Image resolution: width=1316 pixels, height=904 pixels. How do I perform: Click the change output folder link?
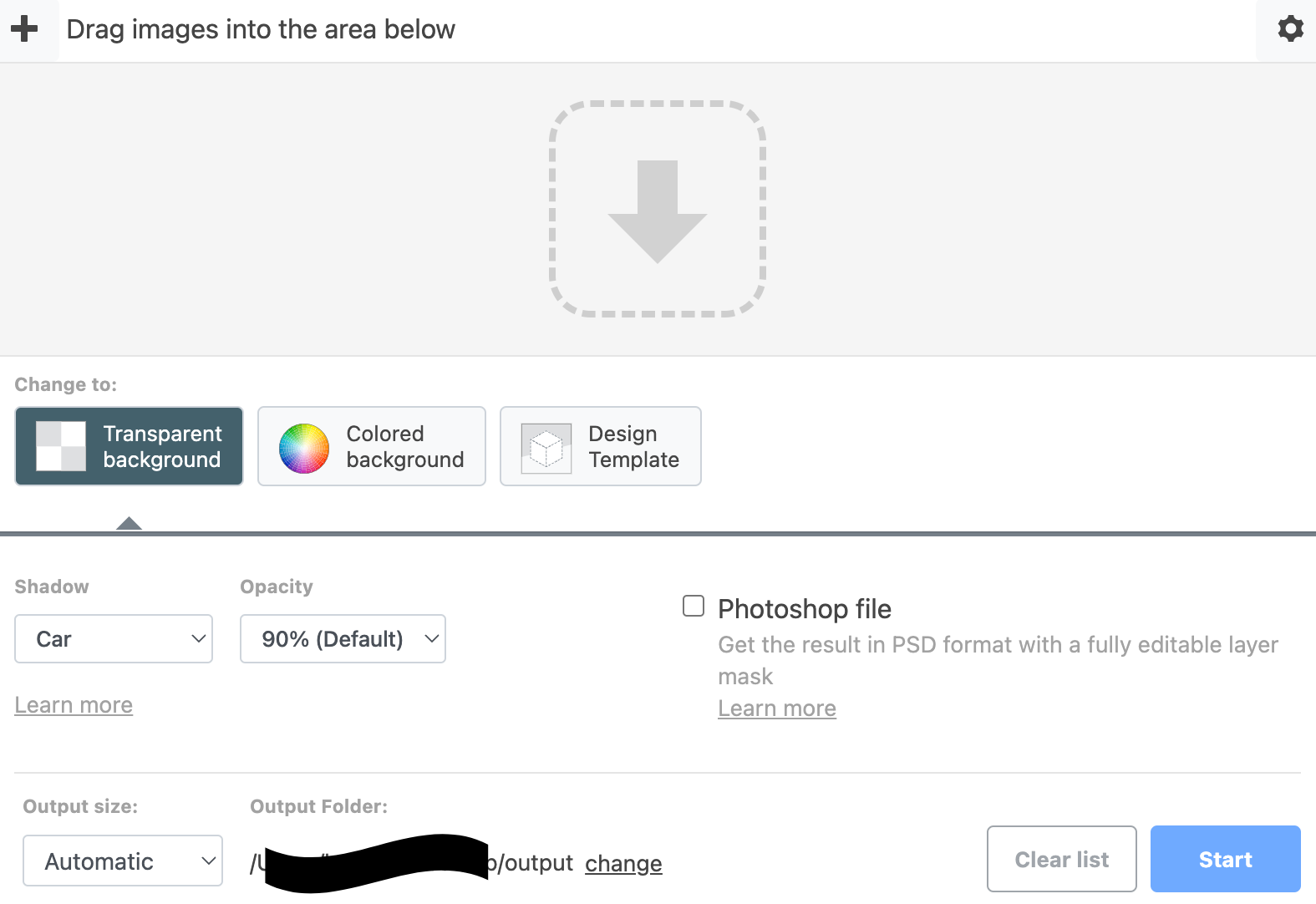point(623,863)
